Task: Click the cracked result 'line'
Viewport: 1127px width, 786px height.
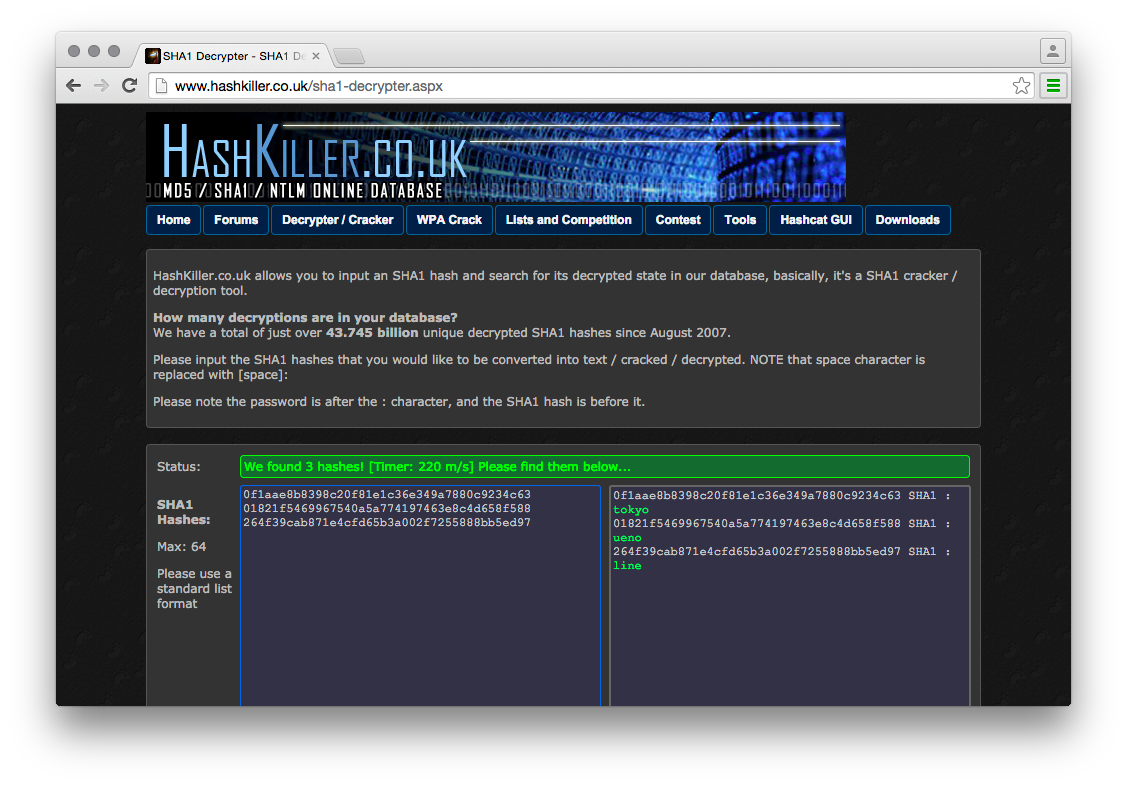Action: pos(627,565)
